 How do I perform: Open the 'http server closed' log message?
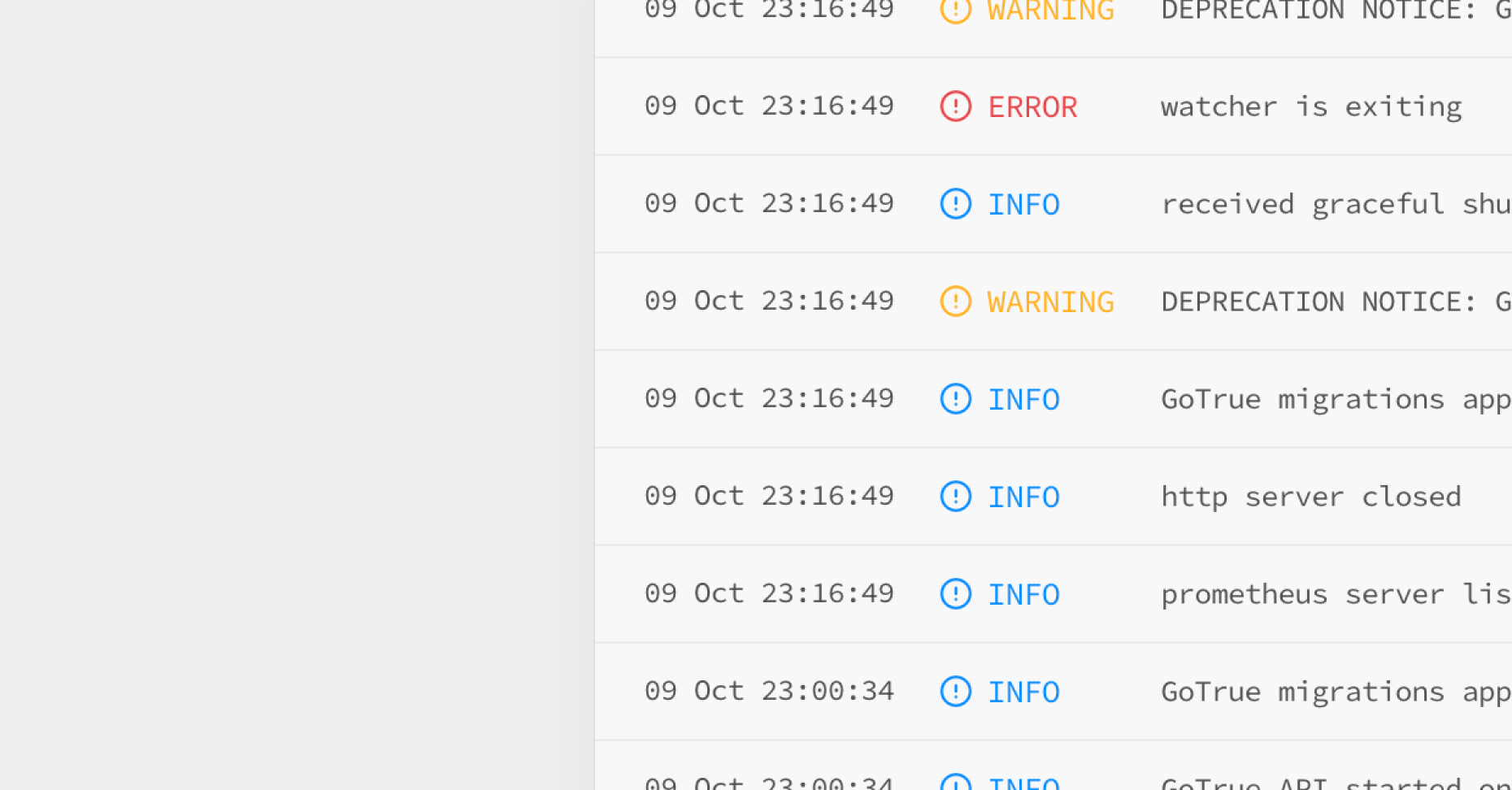tap(1311, 497)
